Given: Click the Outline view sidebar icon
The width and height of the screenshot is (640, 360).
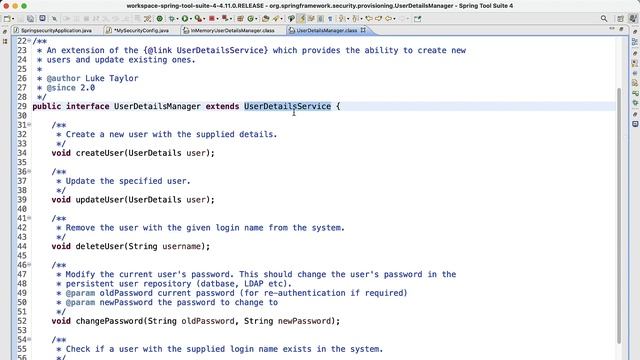Looking at the screenshot, I should (635, 41).
